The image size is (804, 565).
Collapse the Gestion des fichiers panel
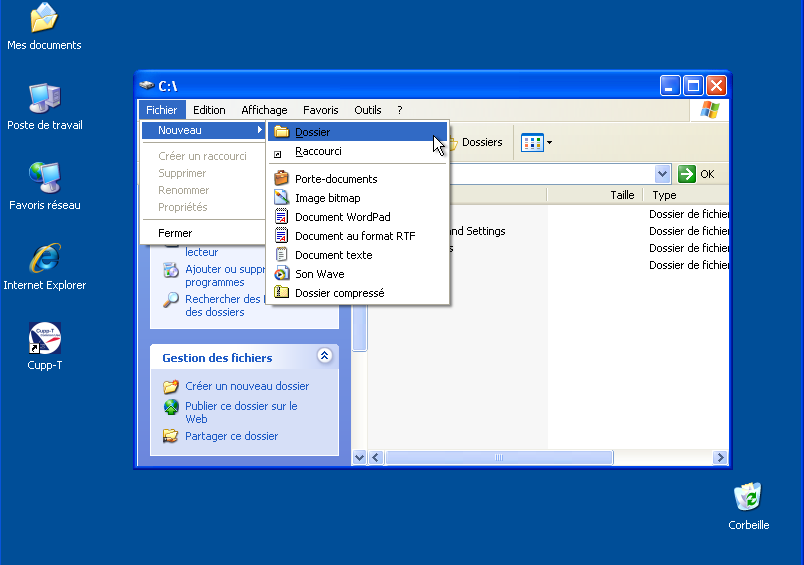(x=324, y=356)
